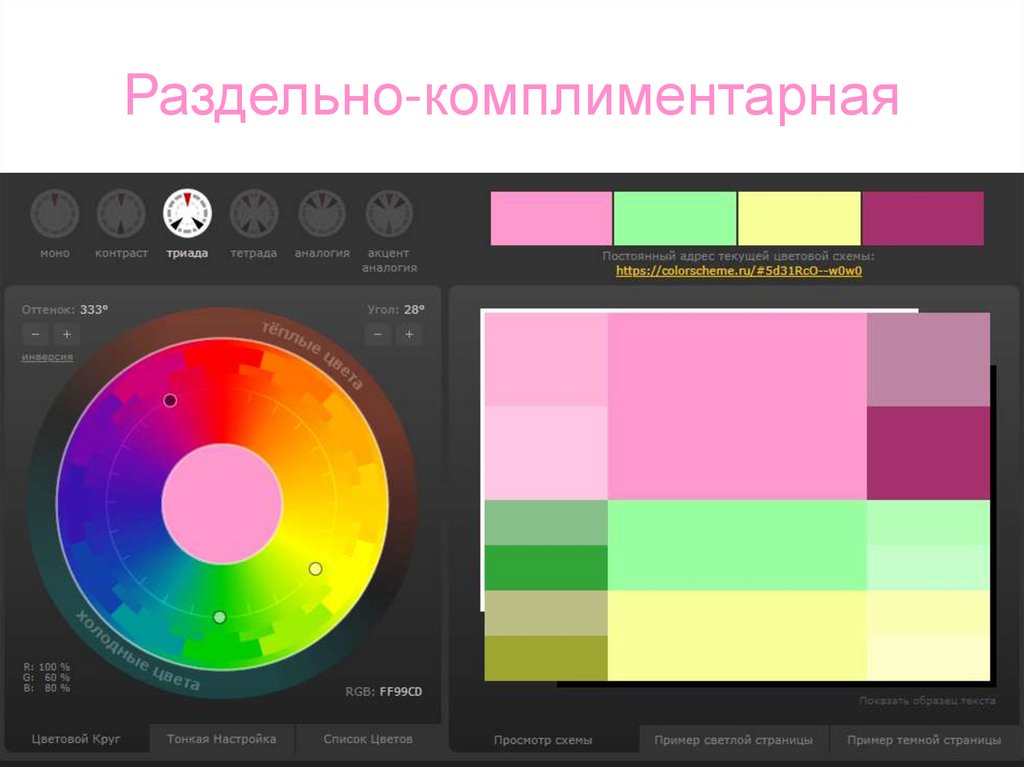Select the акцент аналогия scheme icon
This screenshot has width=1024, height=767.
pyautogui.click(x=389, y=214)
